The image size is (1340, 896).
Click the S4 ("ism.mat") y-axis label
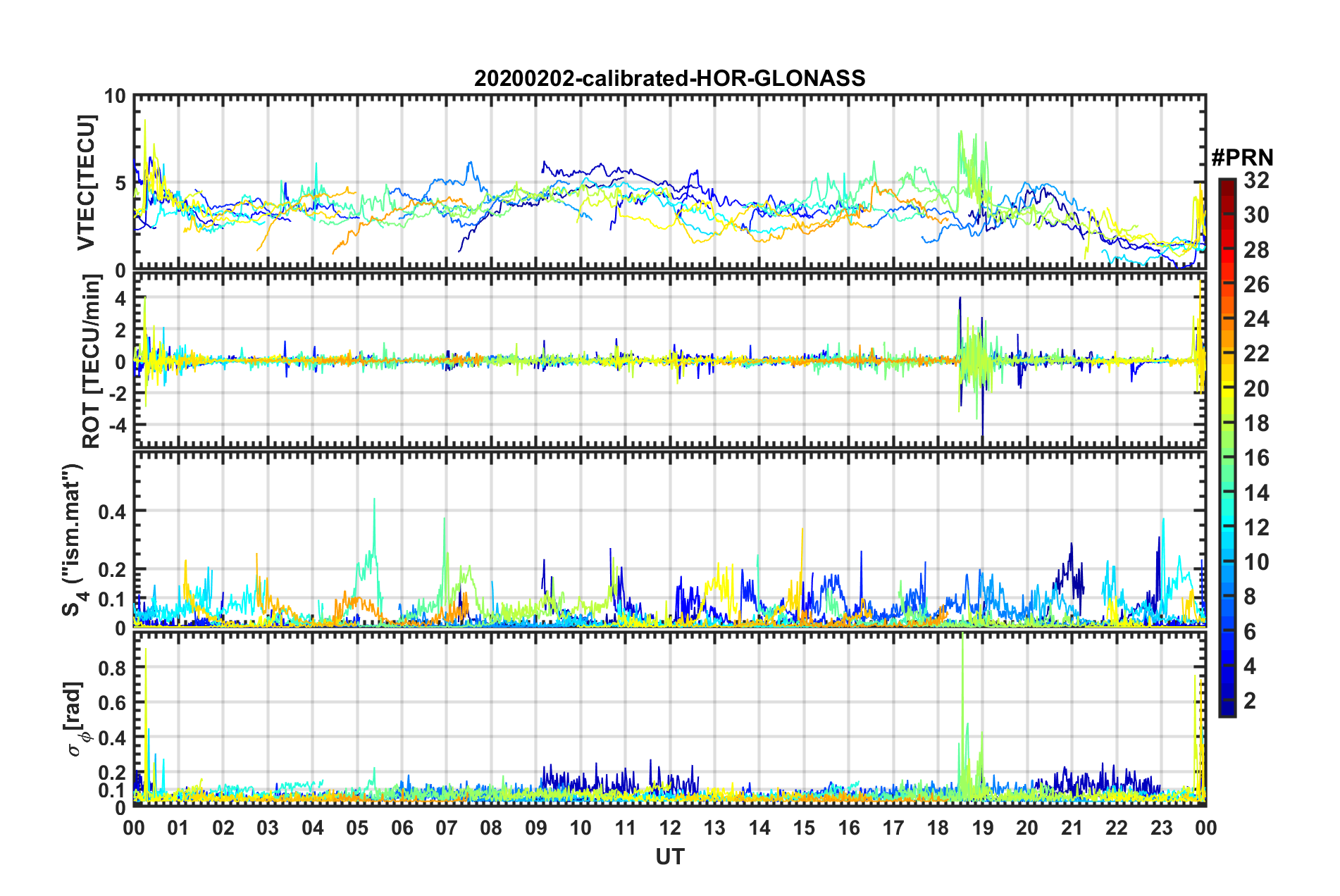pyautogui.click(x=74, y=540)
